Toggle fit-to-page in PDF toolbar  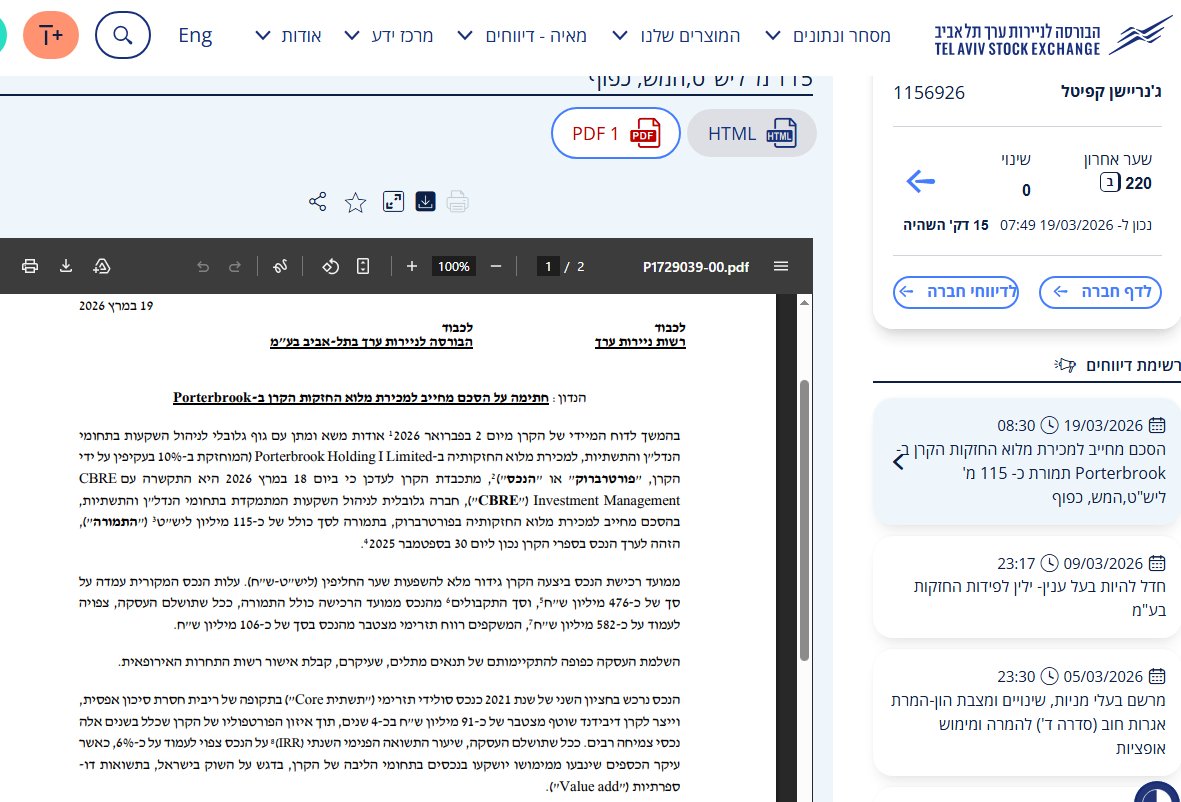click(x=363, y=266)
